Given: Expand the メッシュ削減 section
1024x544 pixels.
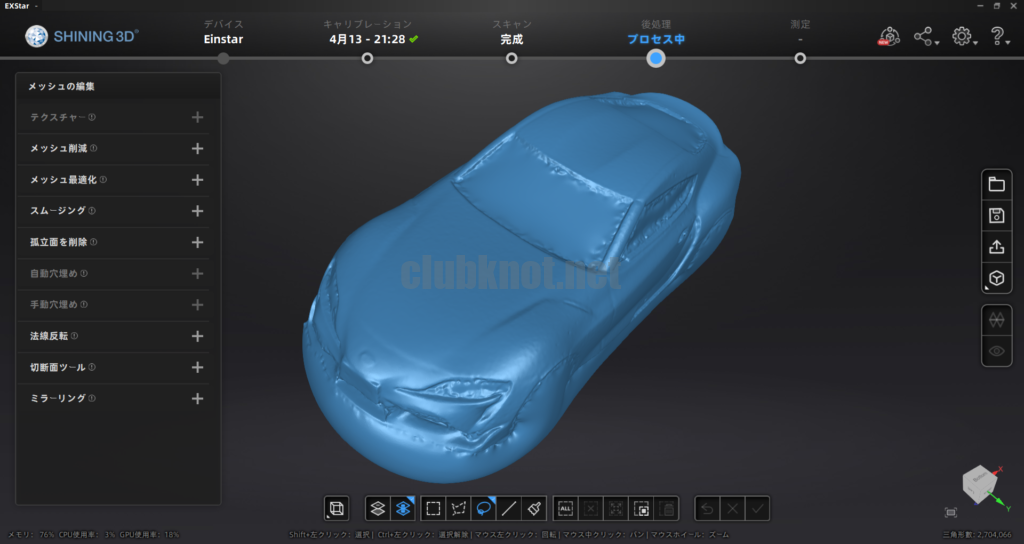Looking at the screenshot, I should click(197, 149).
